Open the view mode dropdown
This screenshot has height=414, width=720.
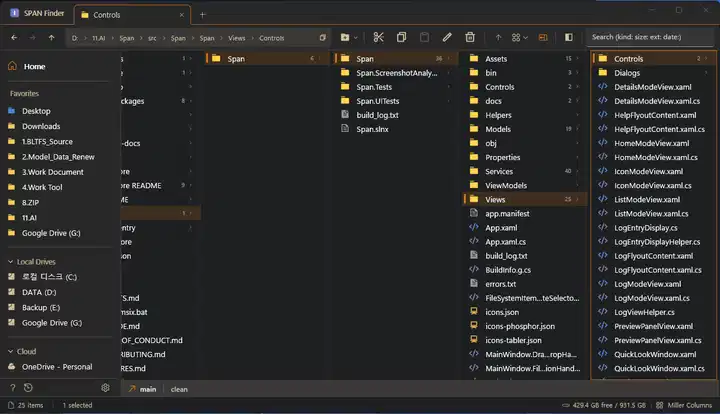click(520, 37)
